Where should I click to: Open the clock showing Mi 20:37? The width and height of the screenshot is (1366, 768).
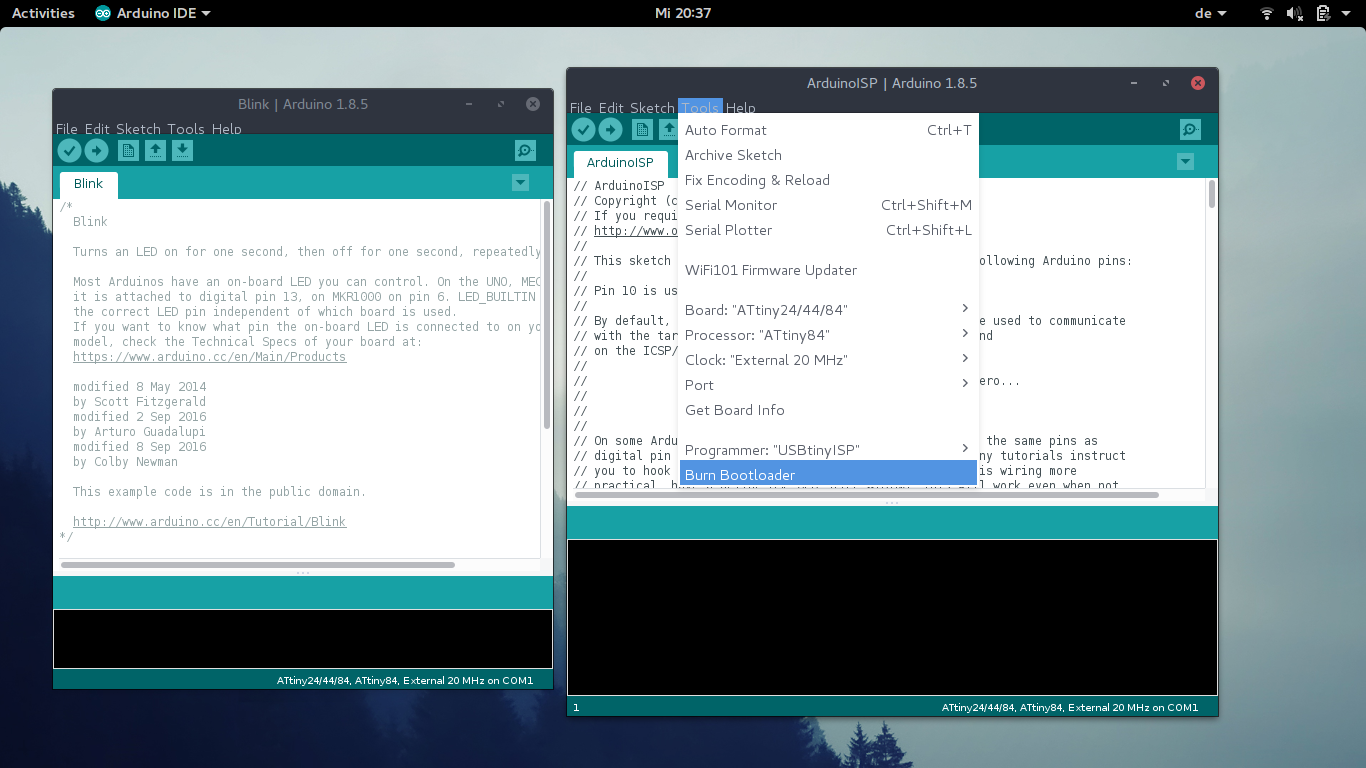click(x=683, y=13)
